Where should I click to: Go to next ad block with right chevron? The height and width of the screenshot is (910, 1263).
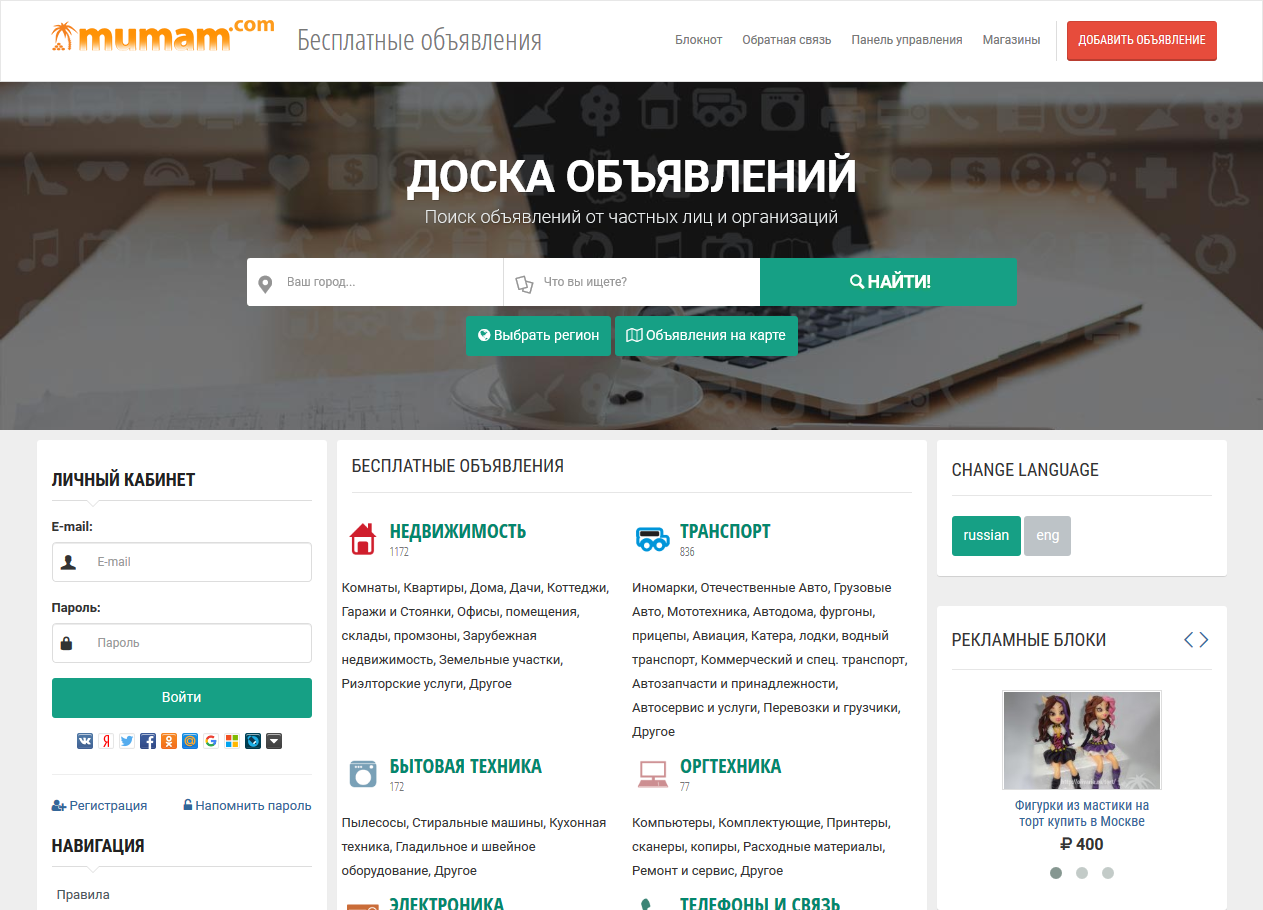point(1204,640)
